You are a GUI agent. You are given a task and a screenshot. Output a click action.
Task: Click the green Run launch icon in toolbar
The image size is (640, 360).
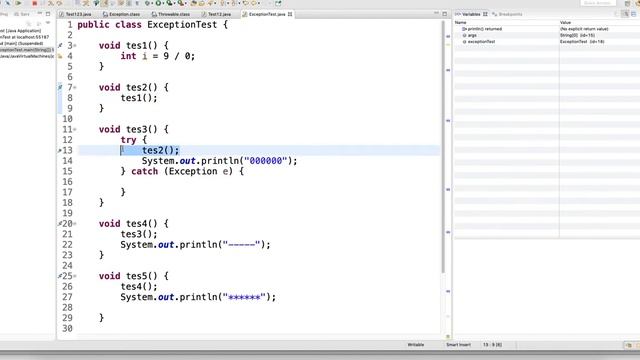coord(158,3)
